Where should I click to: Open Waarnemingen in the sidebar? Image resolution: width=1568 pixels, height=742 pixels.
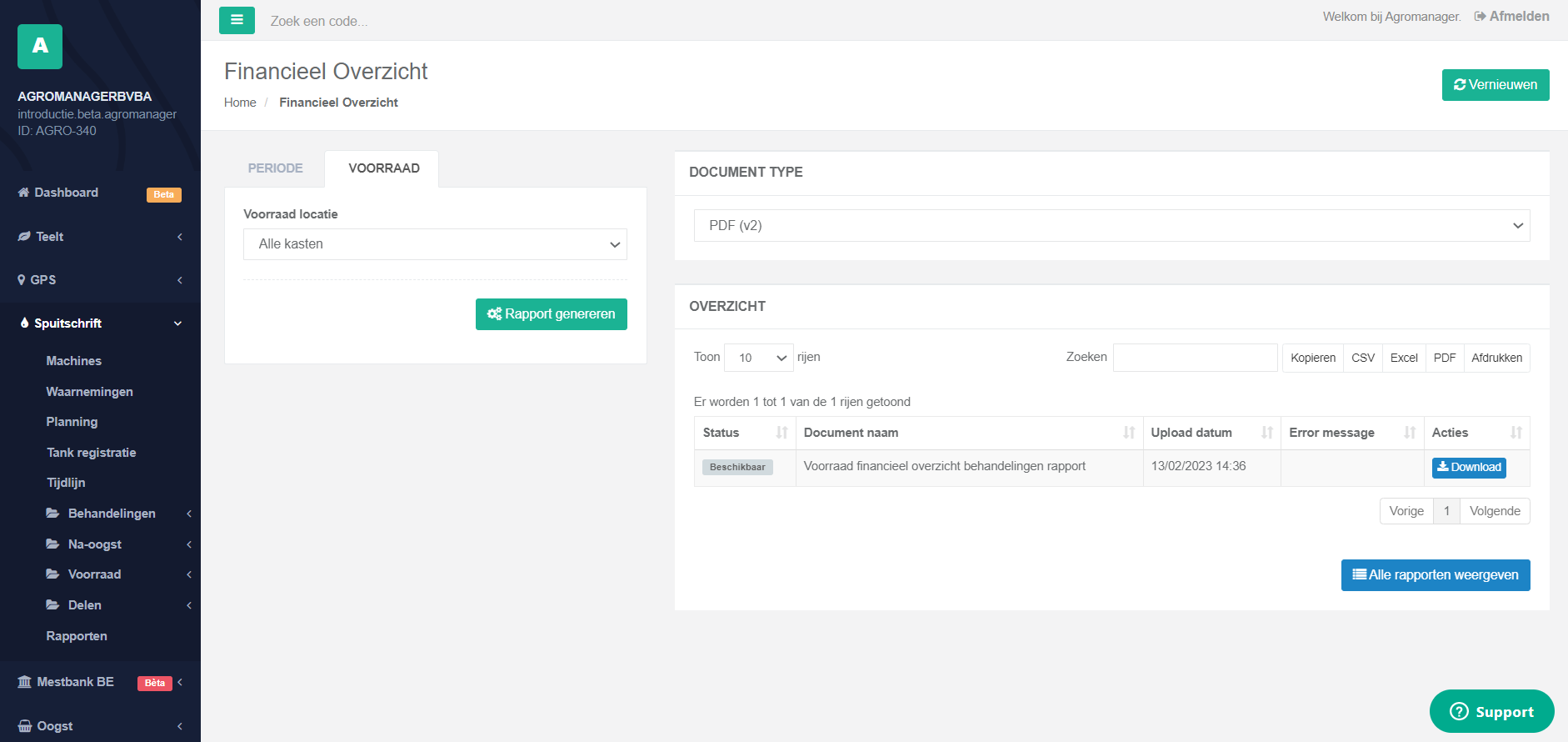pos(90,392)
